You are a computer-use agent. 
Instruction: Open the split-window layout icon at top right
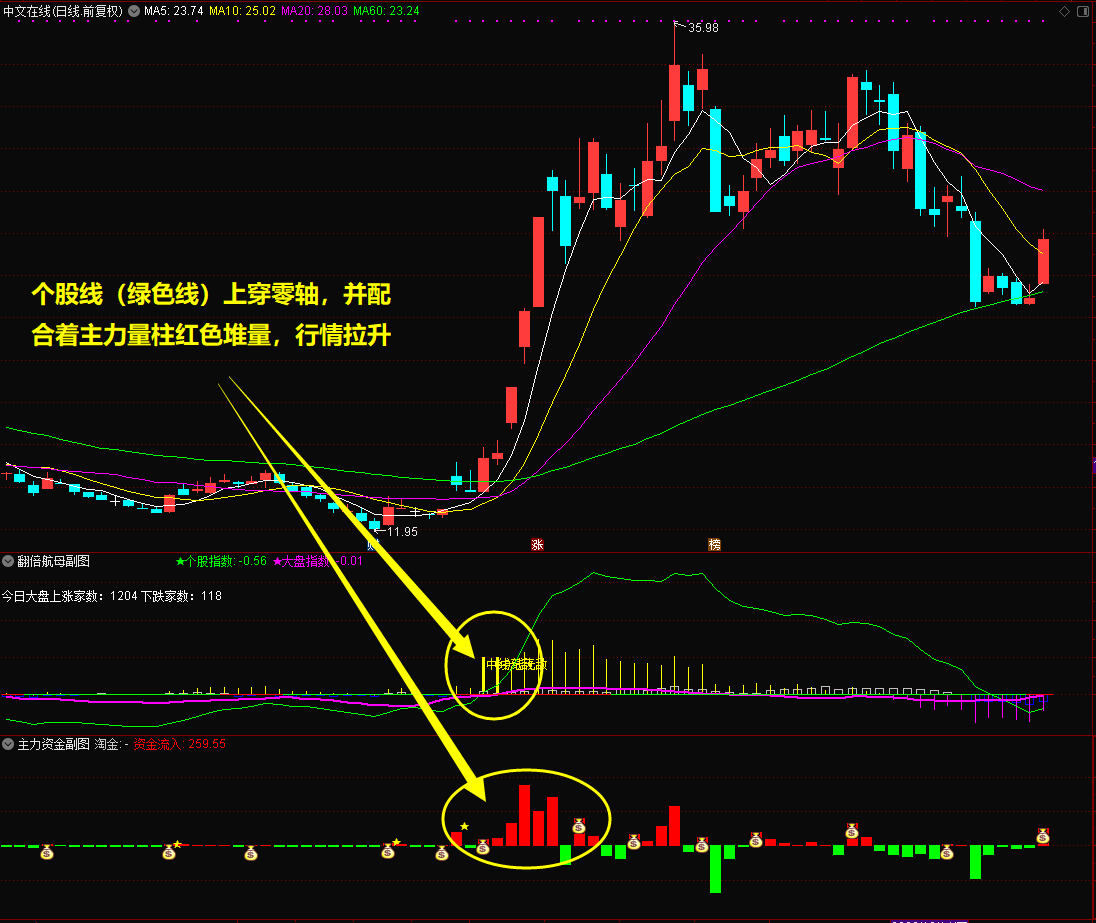1083,11
